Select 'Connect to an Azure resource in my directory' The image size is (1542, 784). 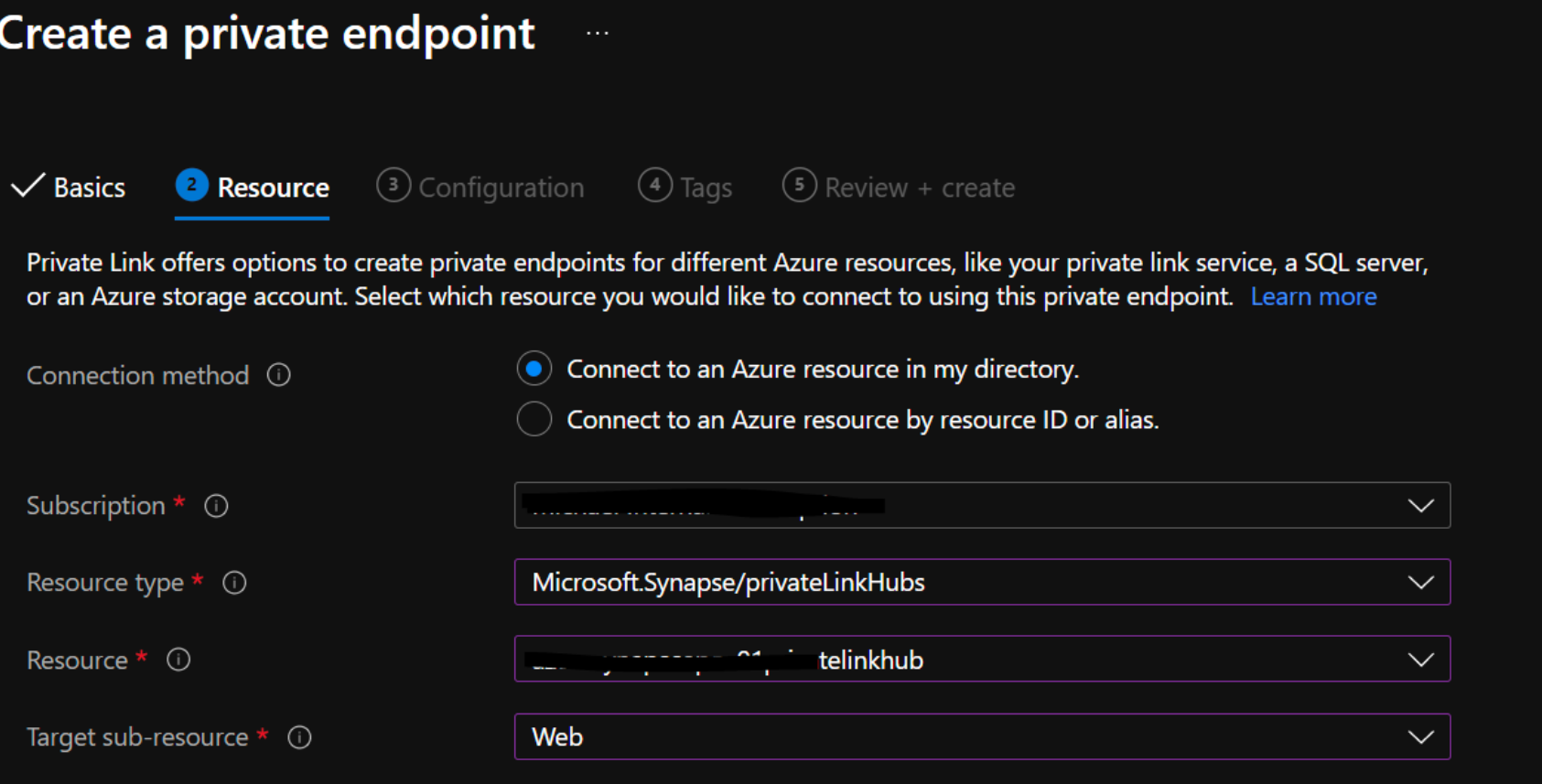tap(534, 370)
